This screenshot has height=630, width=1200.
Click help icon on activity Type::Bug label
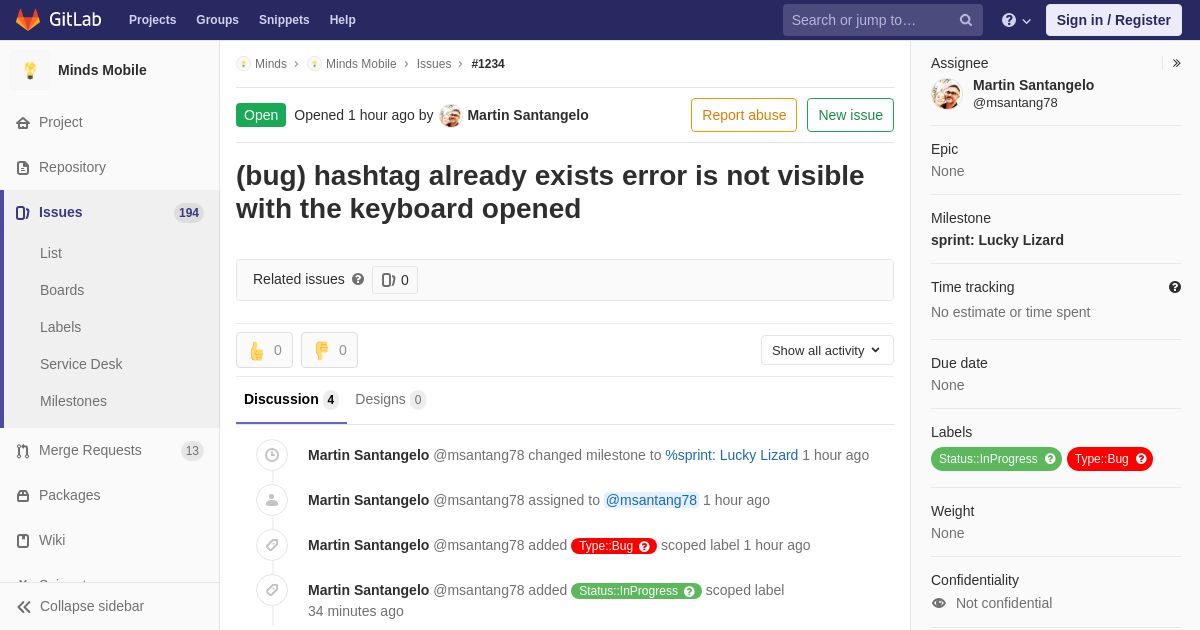[x=645, y=546]
